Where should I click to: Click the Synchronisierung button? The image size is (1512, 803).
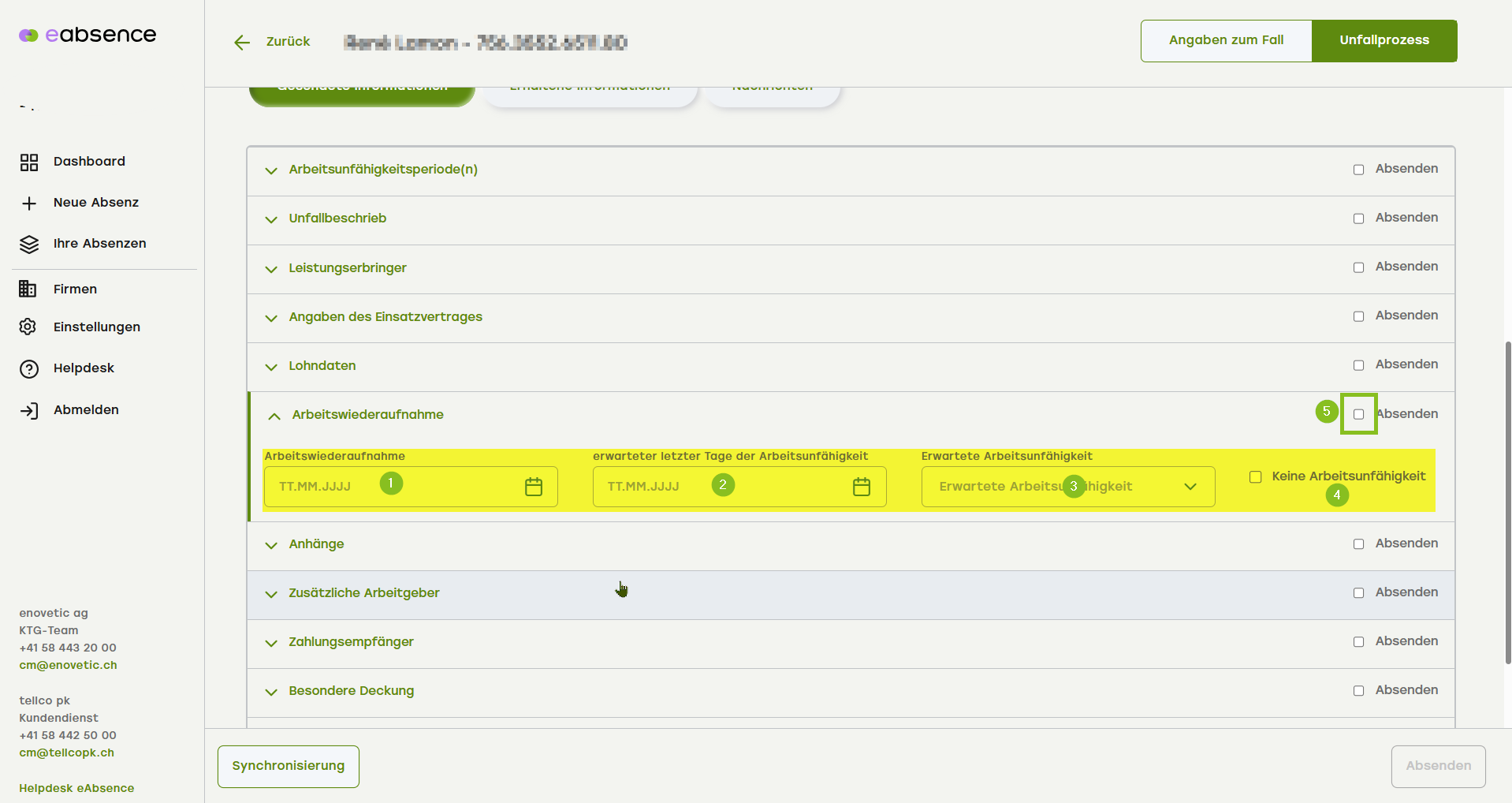288,766
